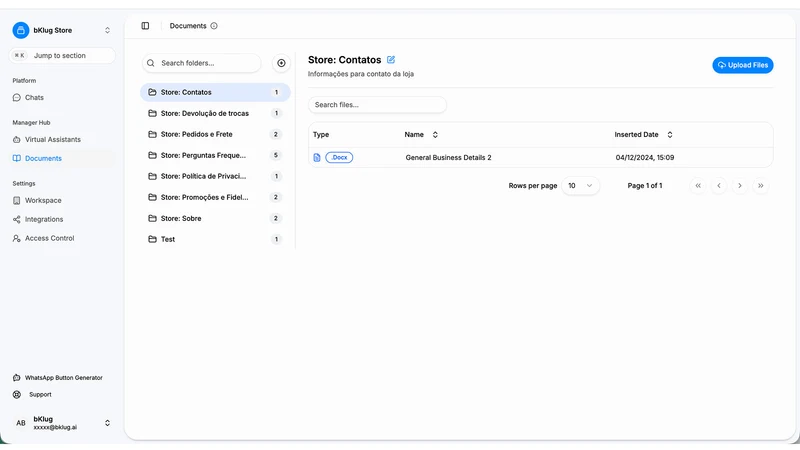Expand the bKlug Store workspace switcher

pos(107,30)
